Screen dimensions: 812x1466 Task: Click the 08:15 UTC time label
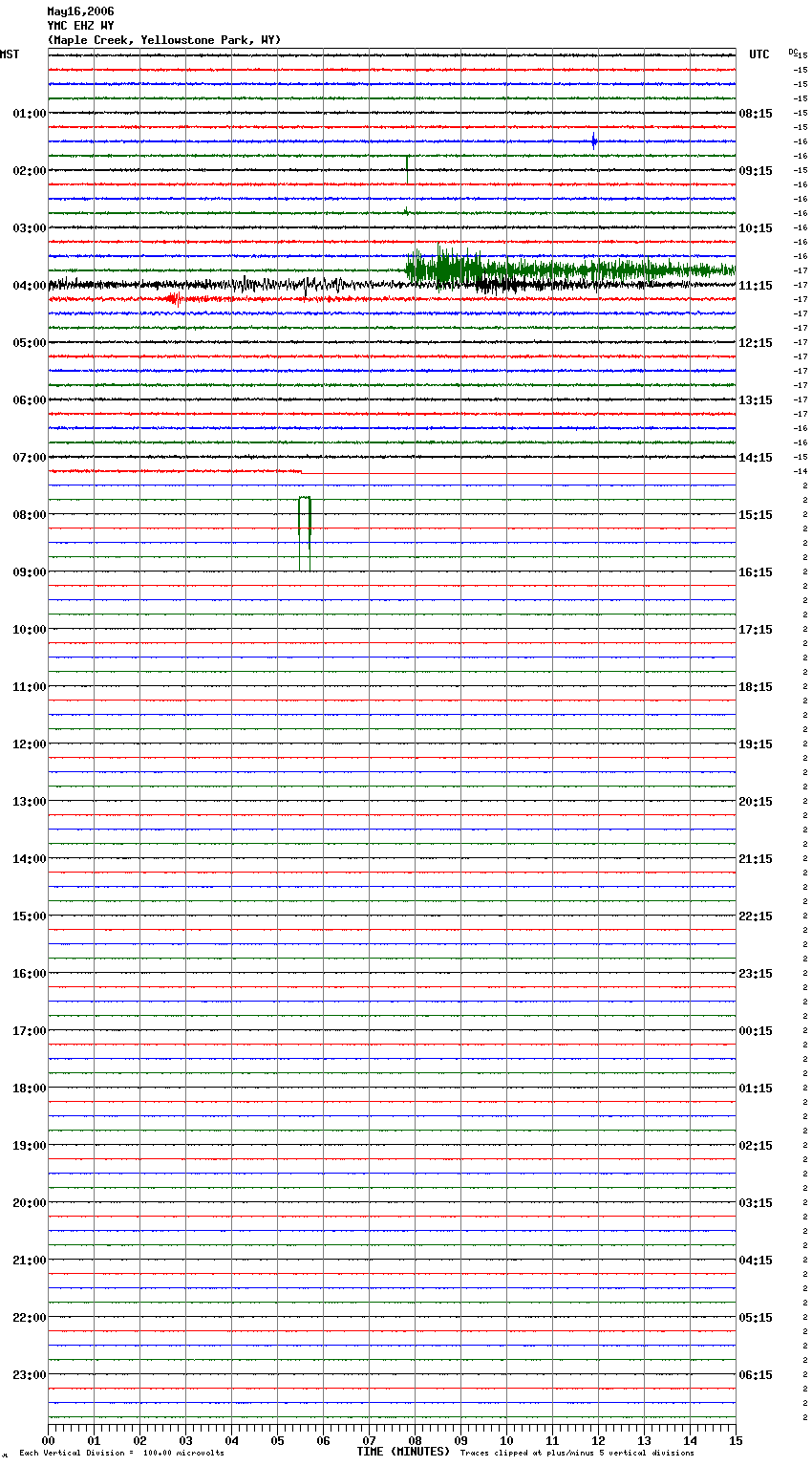pyautogui.click(x=756, y=114)
